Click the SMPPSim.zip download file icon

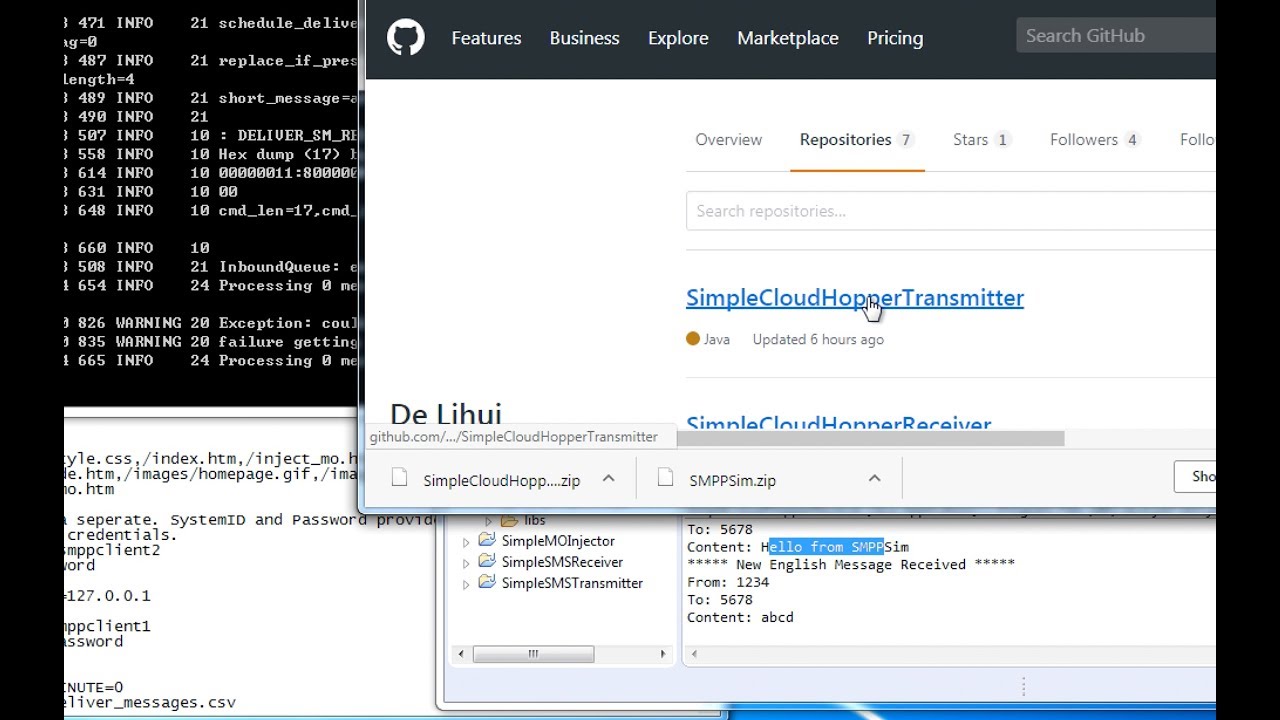click(665, 479)
